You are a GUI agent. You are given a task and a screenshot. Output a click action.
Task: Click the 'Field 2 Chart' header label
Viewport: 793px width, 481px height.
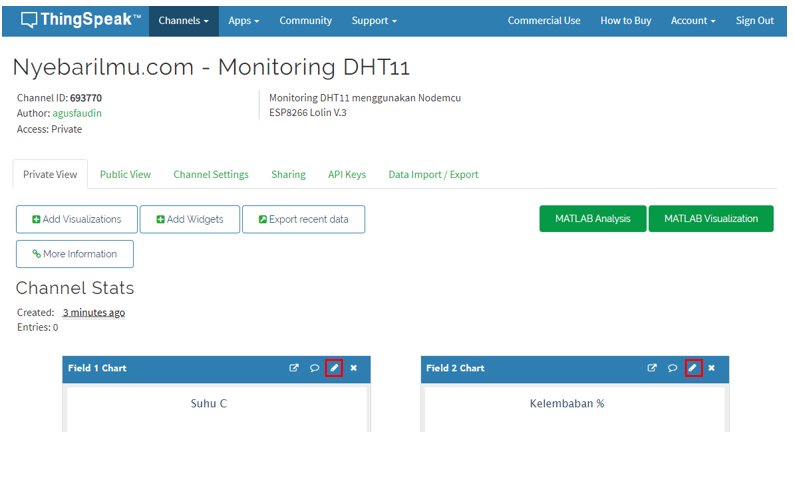coord(455,368)
